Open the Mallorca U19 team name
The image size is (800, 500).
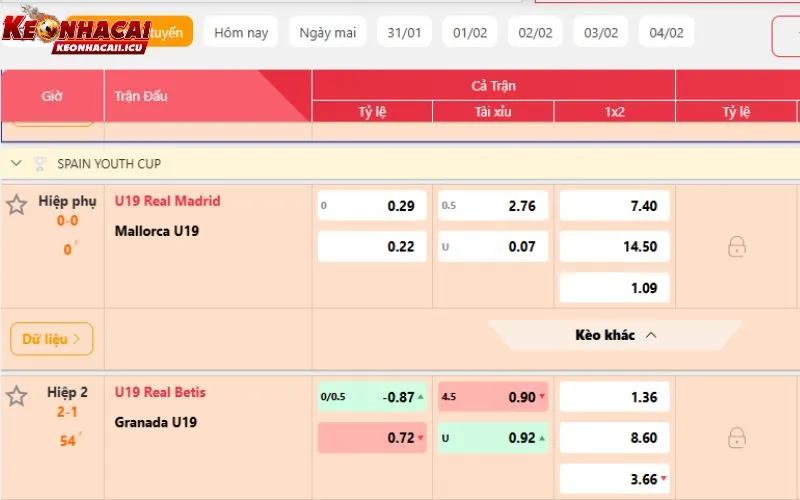click(x=157, y=231)
